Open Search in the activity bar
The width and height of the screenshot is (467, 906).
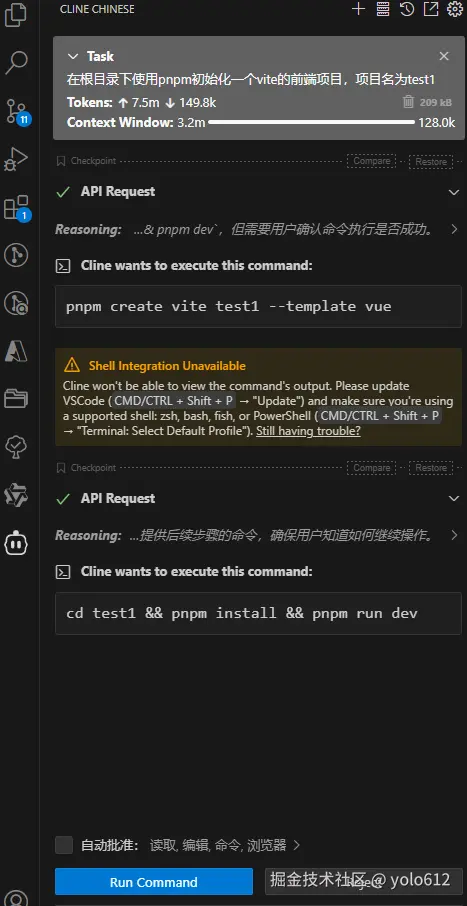(16, 62)
